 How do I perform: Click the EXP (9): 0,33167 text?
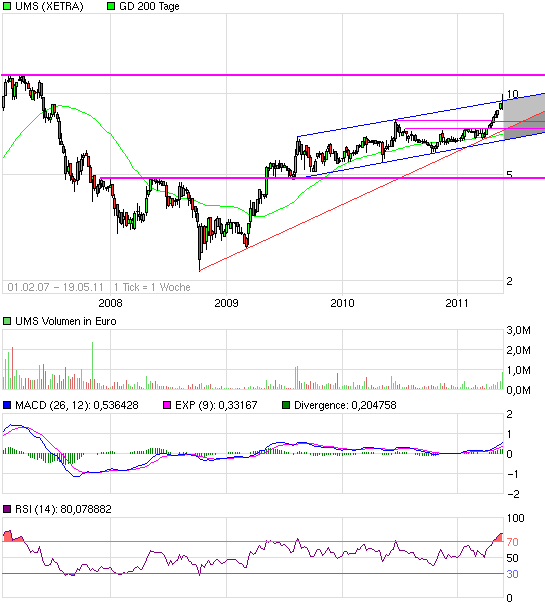[x=216, y=405]
